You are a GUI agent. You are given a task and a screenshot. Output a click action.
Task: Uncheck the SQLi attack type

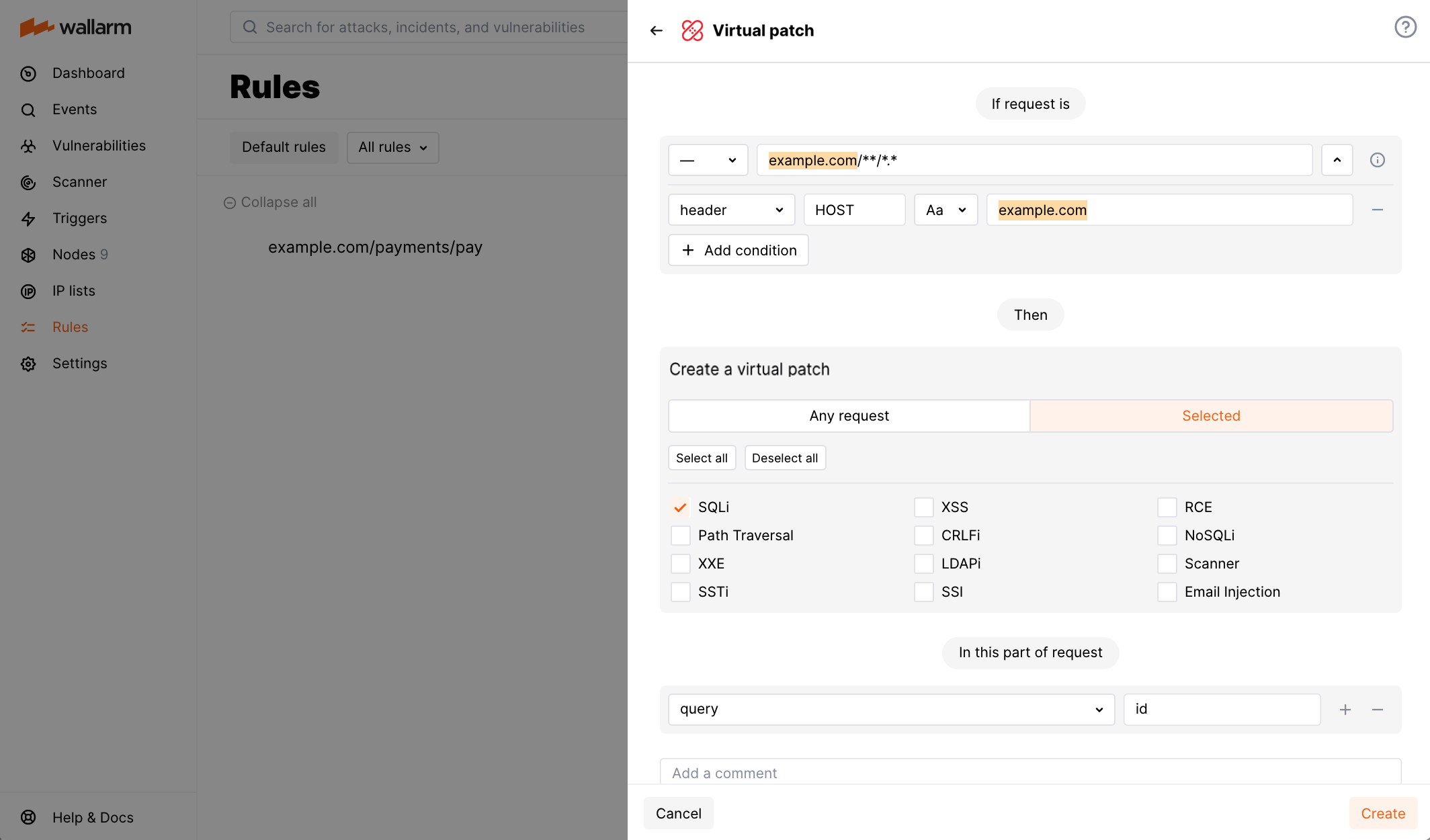point(680,507)
